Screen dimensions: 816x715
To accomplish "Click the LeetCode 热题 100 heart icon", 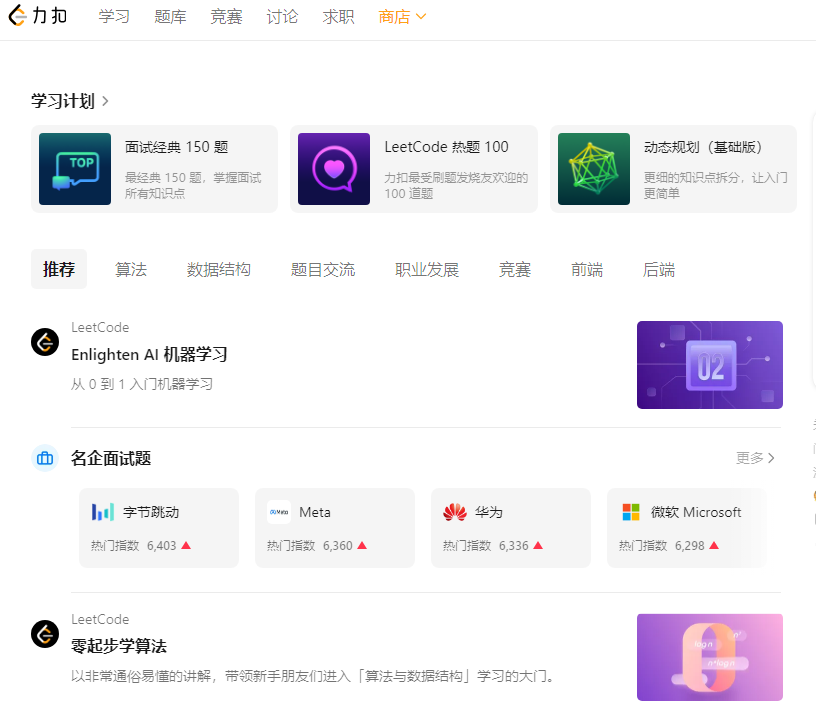I will click(334, 169).
